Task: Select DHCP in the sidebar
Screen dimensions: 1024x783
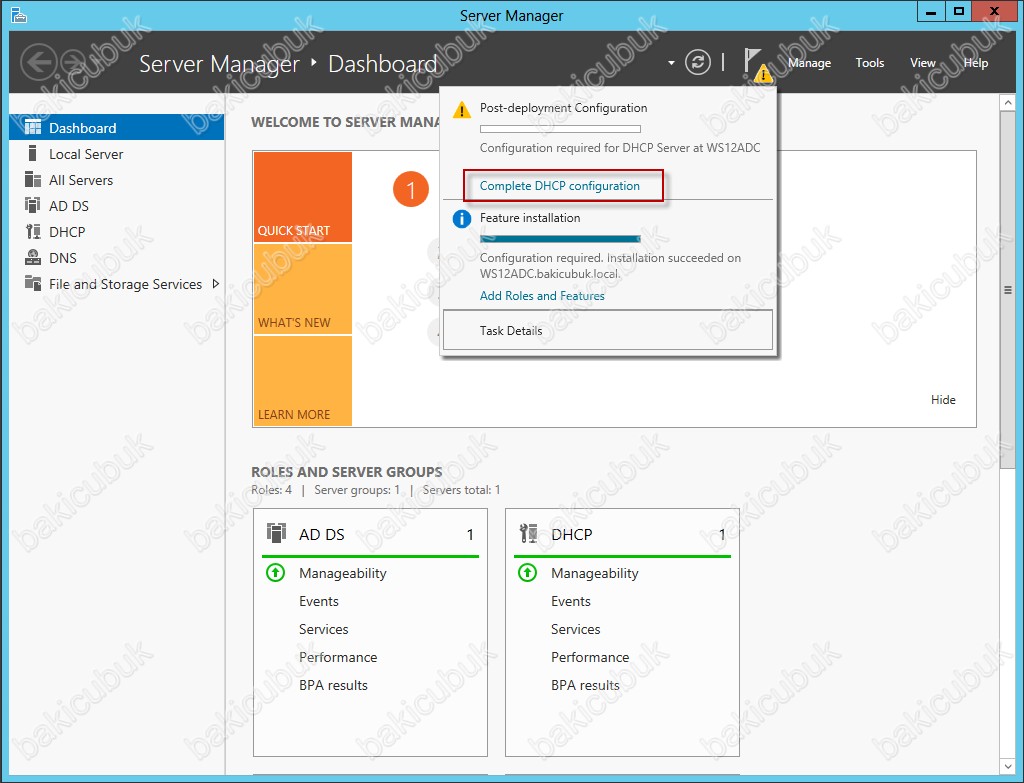Action: [117, 232]
